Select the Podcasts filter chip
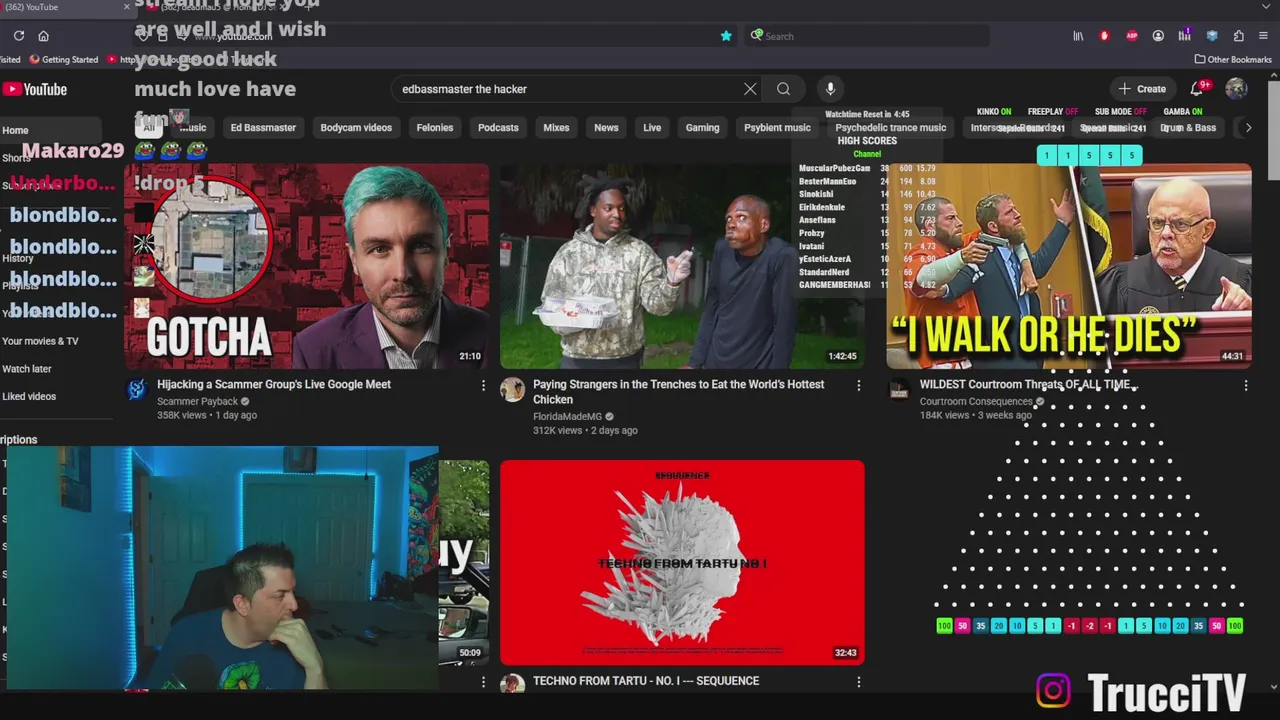1280x720 pixels. coord(498,128)
